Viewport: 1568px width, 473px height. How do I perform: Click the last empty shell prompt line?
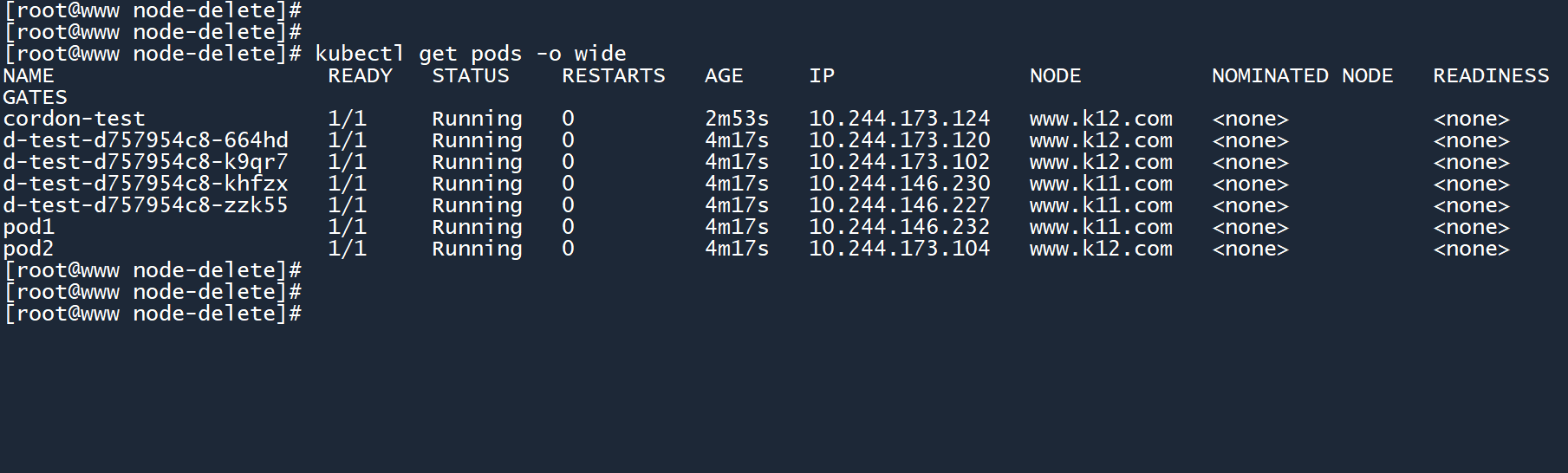pyautogui.click(x=153, y=314)
